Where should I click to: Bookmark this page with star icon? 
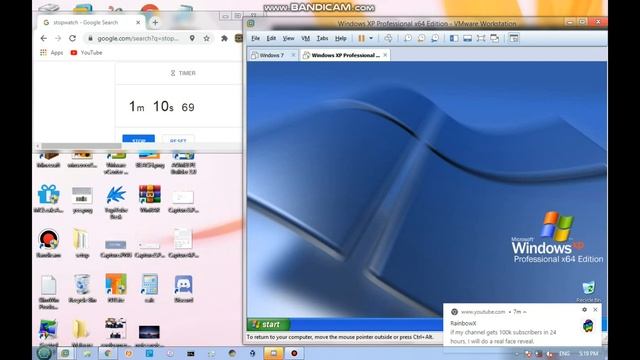[207, 38]
